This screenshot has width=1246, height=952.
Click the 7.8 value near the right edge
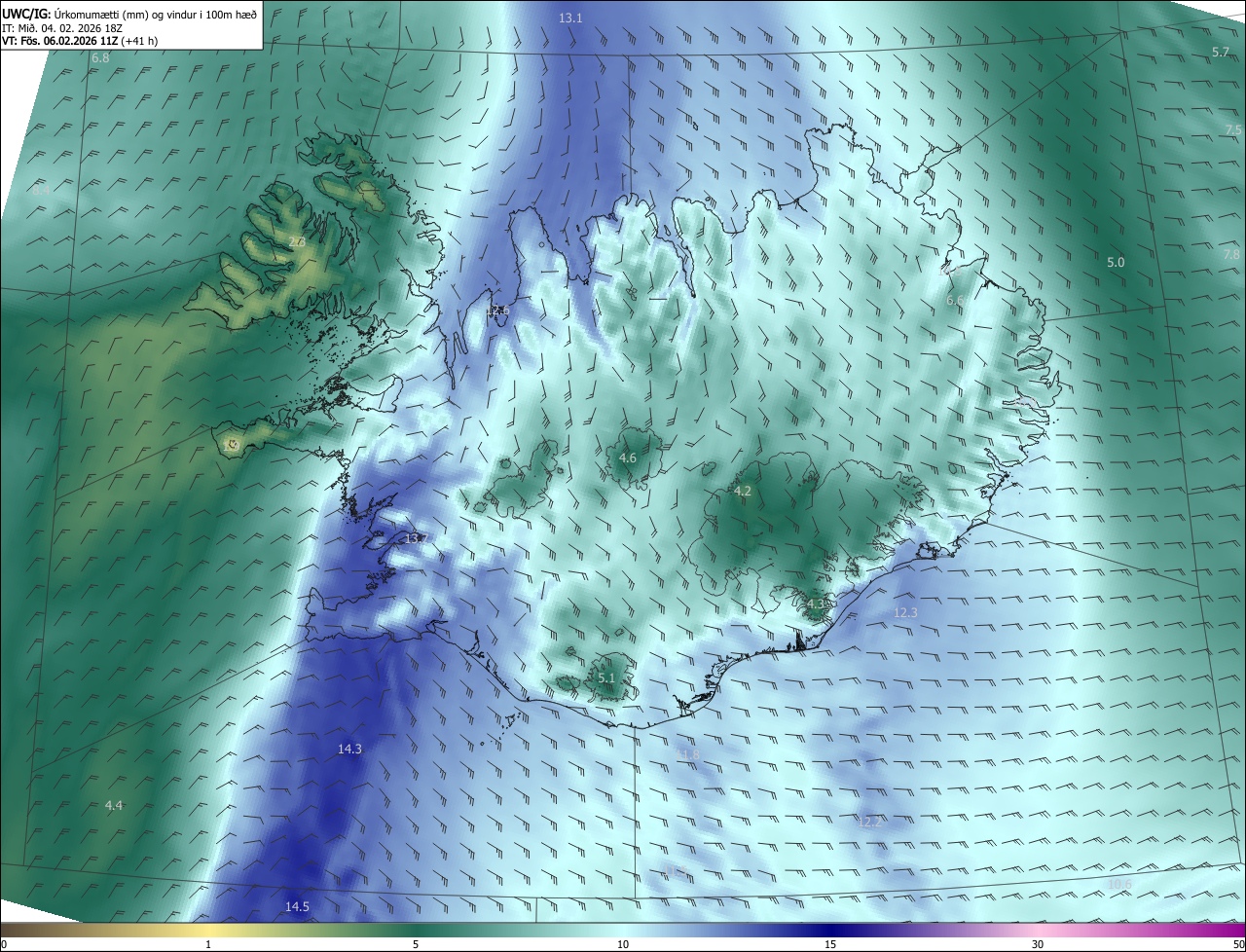coord(1231,254)
